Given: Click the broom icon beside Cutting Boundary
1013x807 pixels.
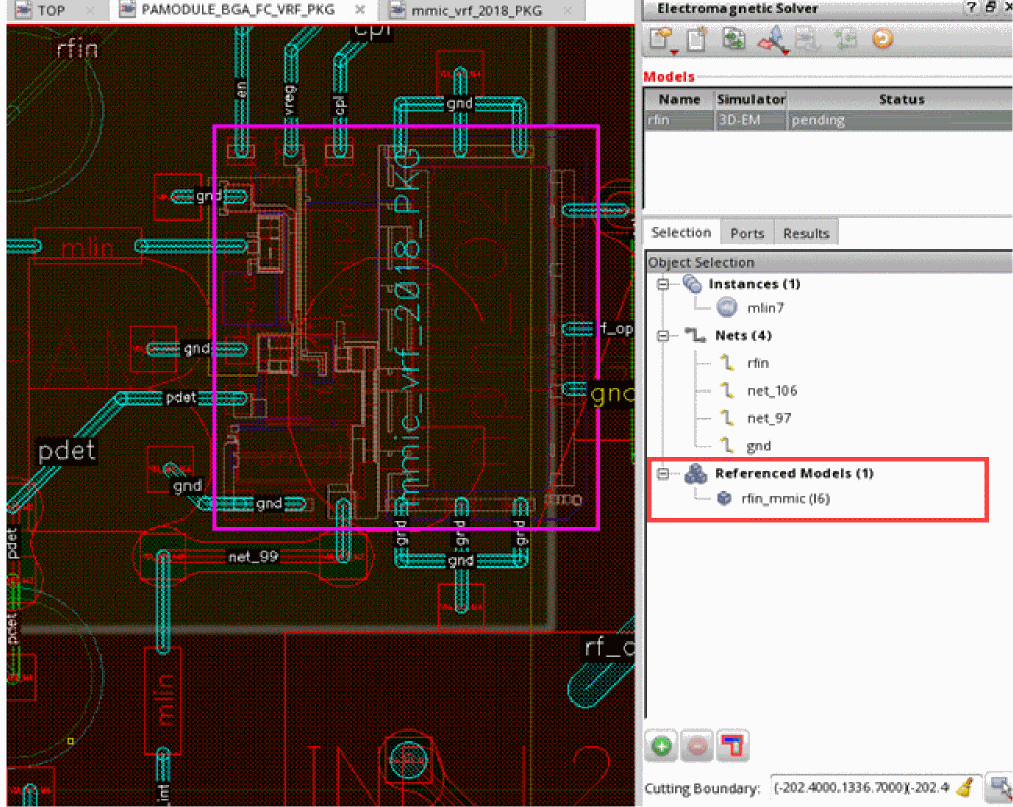Looking at the screenshot, I should 965,787.
